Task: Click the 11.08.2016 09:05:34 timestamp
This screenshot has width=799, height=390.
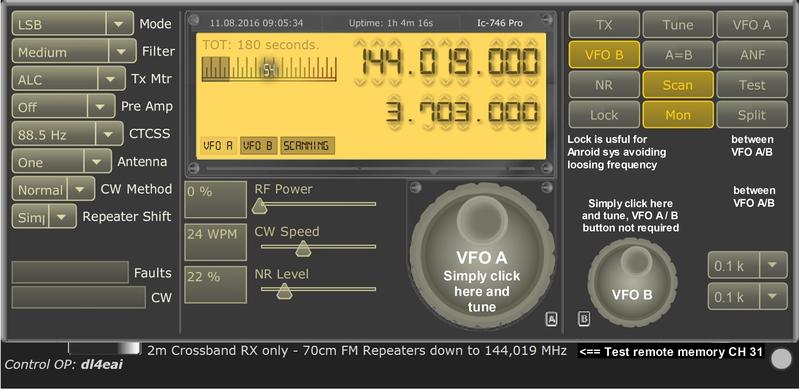Action: (256, 23)
